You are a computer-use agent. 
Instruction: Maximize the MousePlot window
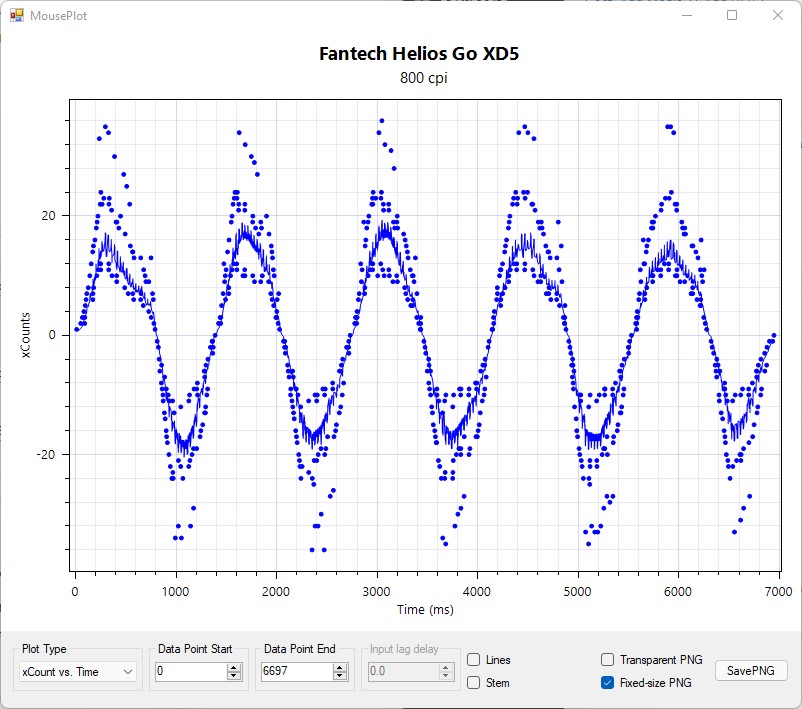pos(732,16)
